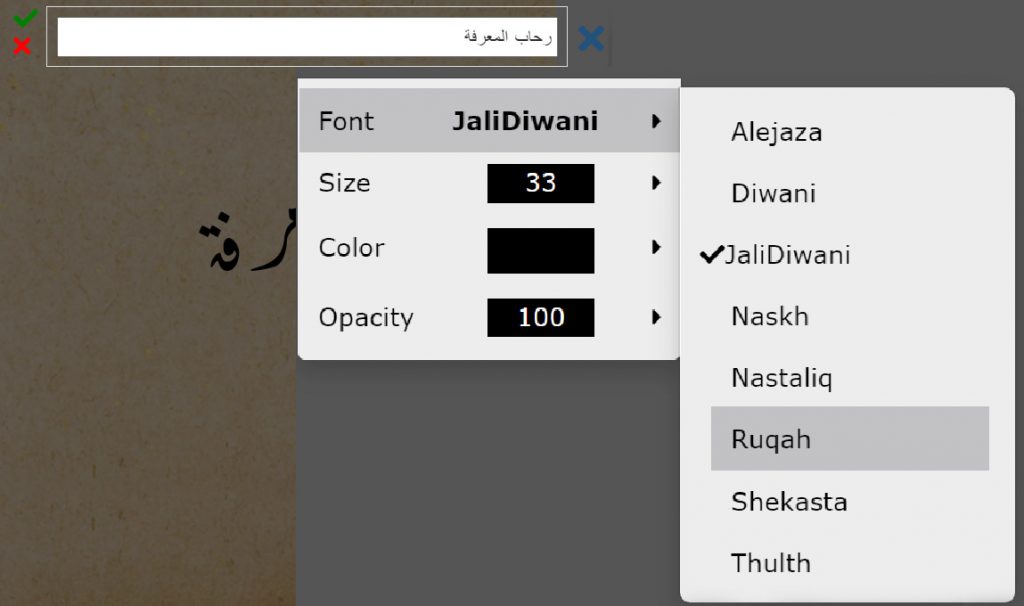Viewport: 1024px width, 606px height.
Task: Expand the Size submenu arrow
Action: click(x=657, y=183)
